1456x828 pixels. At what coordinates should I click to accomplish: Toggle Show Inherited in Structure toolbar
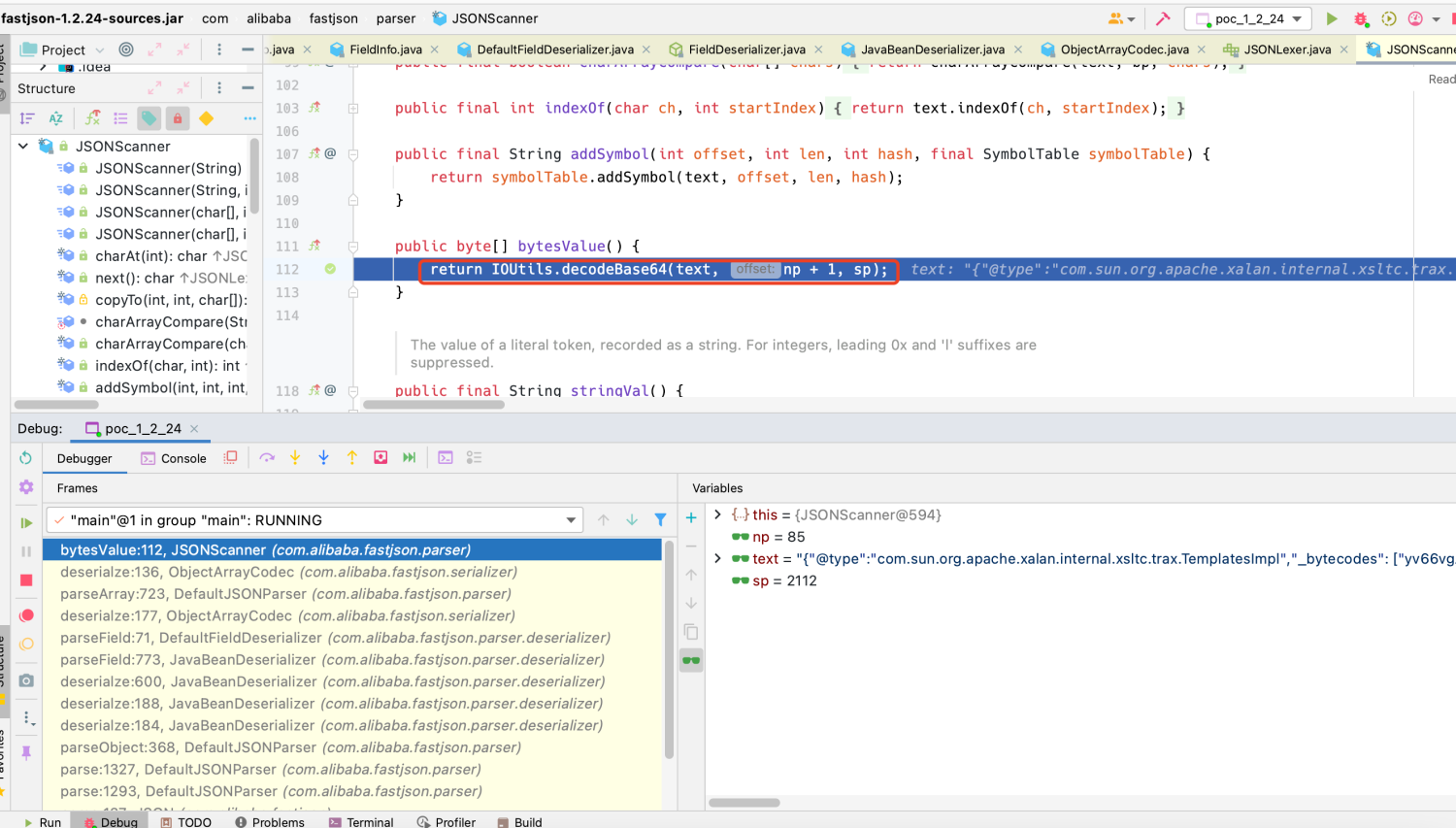[92, 118]
